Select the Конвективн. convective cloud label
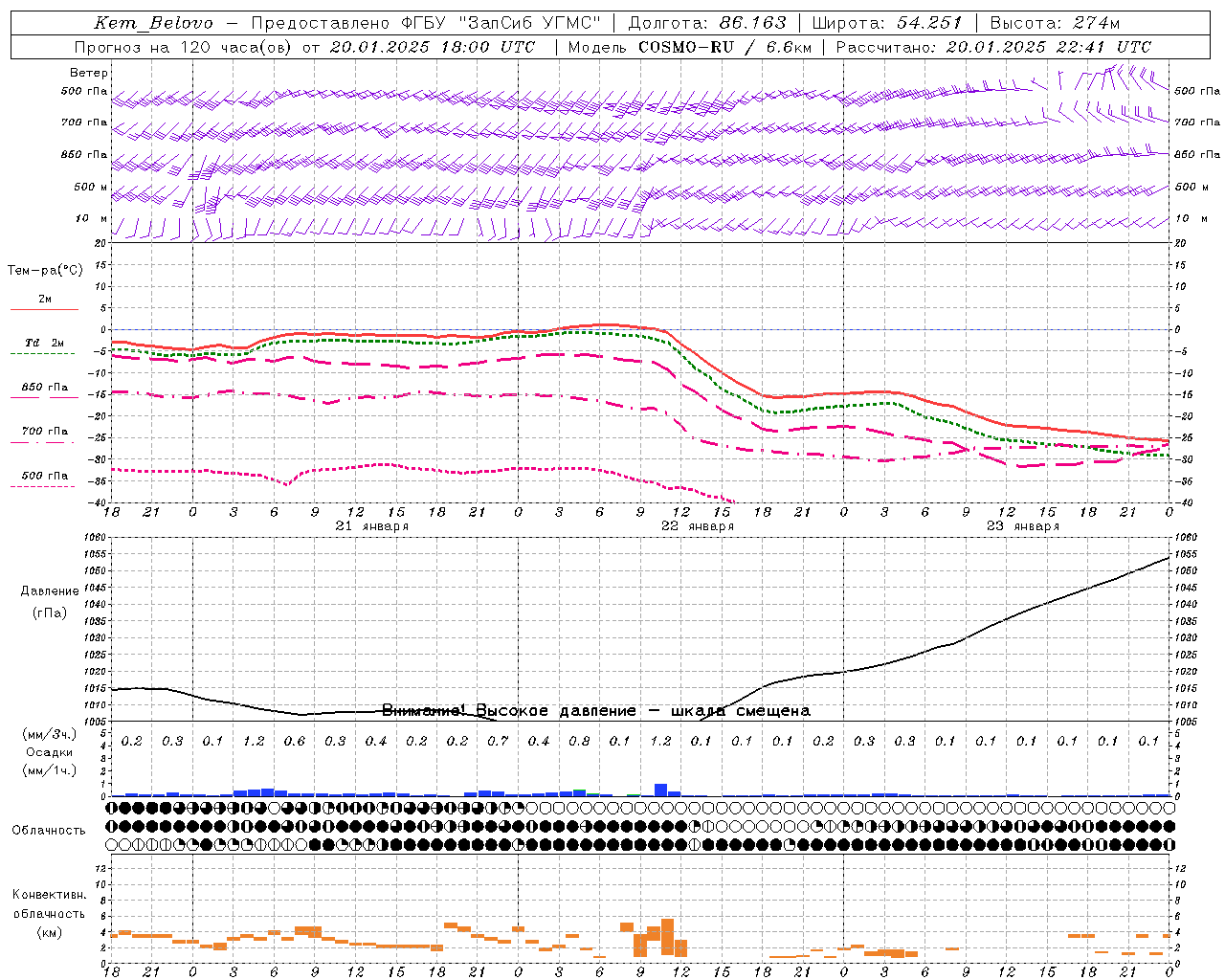 coord(49,895)
